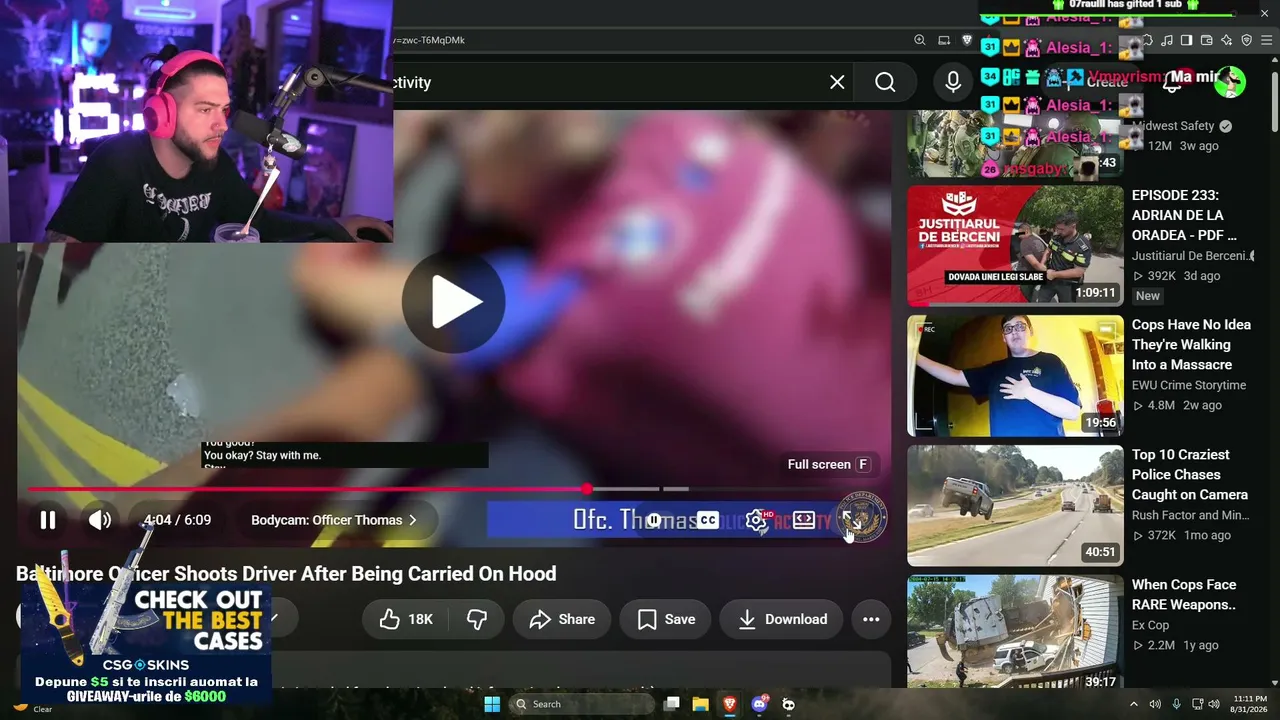This screenshot has height=720, width=1280.
Task: Mute the video using the volume icon
Action: pyautogui.click(x=100, y=520)
